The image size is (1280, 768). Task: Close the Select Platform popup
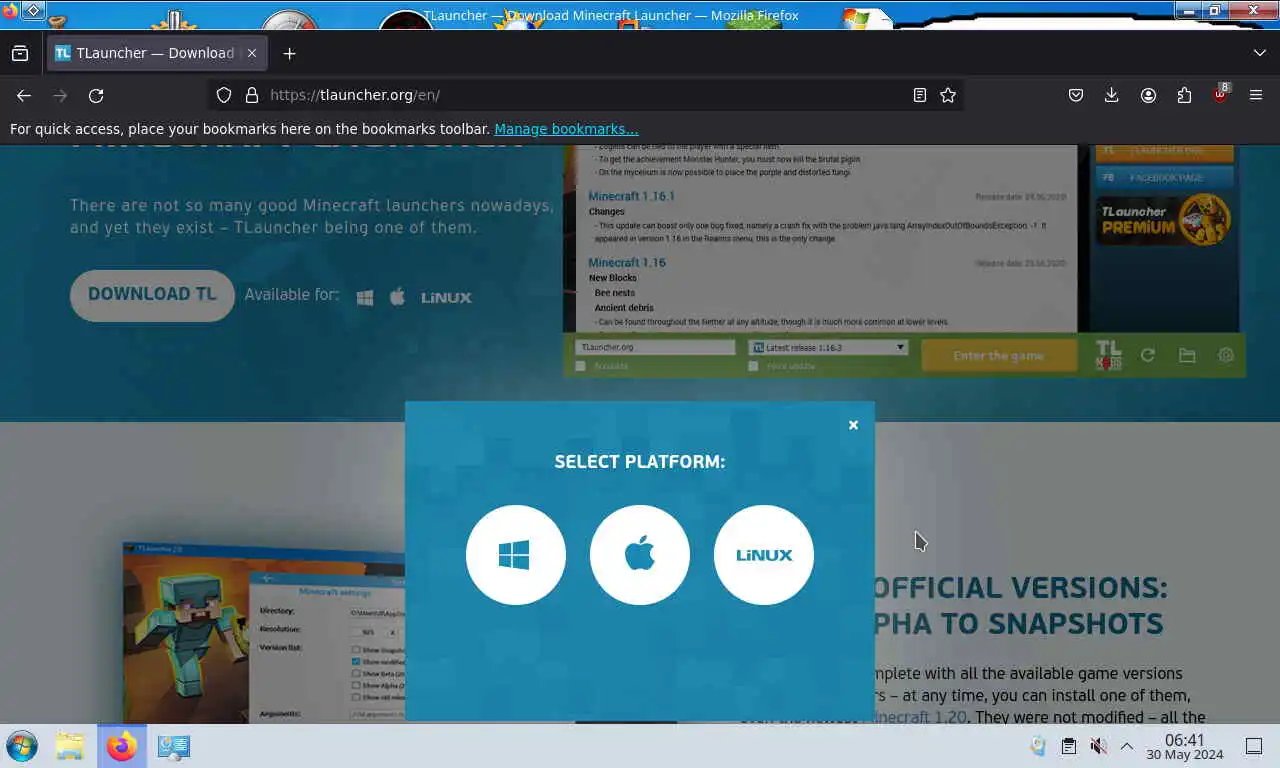853,425
